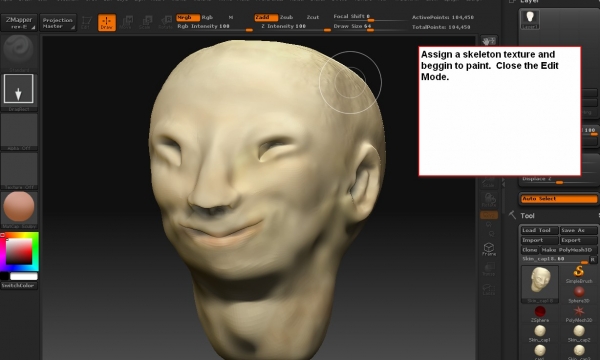Open Projection Master

58,23
